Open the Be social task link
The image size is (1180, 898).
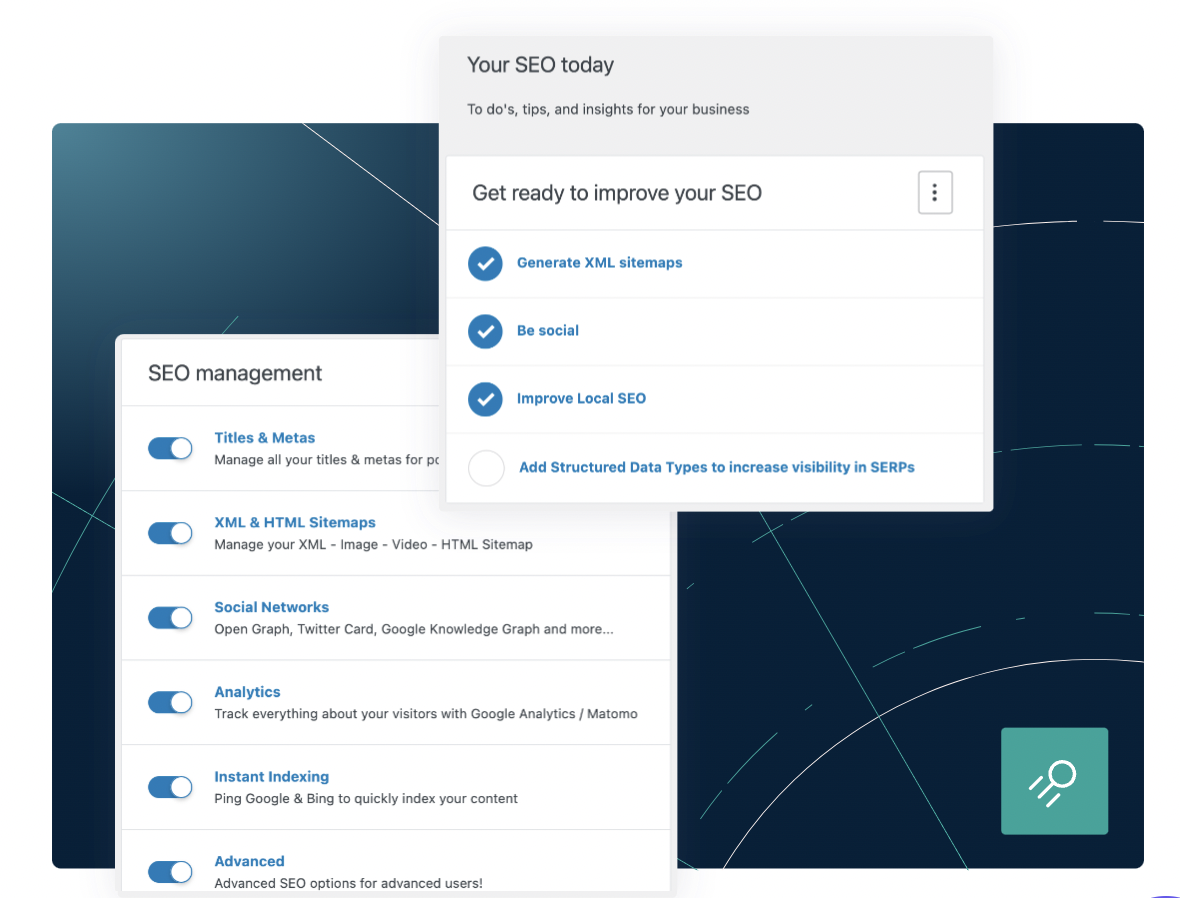click(547, 330)
